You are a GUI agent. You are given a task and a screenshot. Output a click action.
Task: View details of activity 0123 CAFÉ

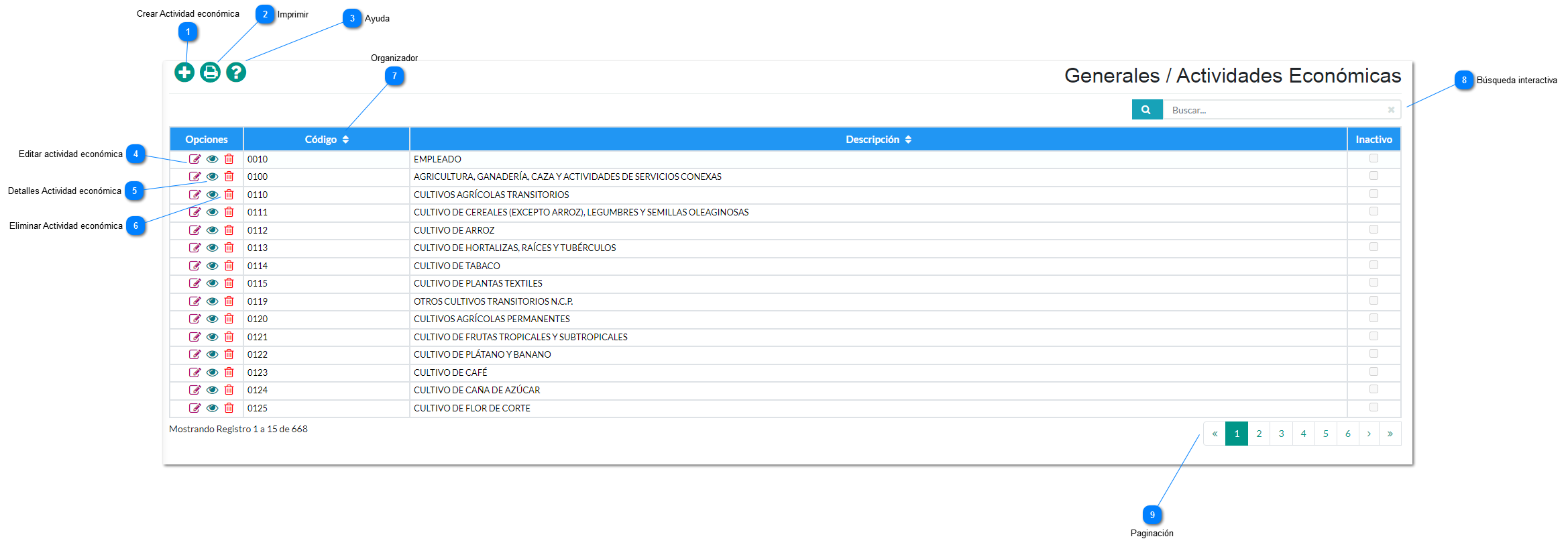click(x=212, y=372)
